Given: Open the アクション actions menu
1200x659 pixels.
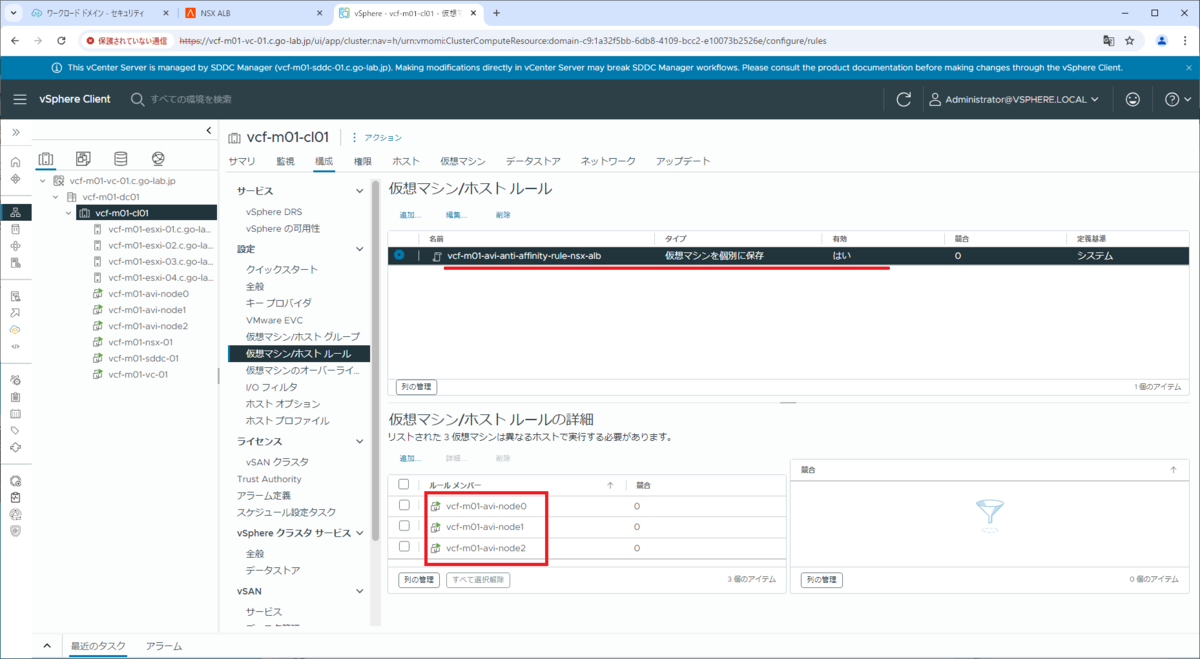Looking at the screenshot, I should pyautogui.click(x=376, y=137).
